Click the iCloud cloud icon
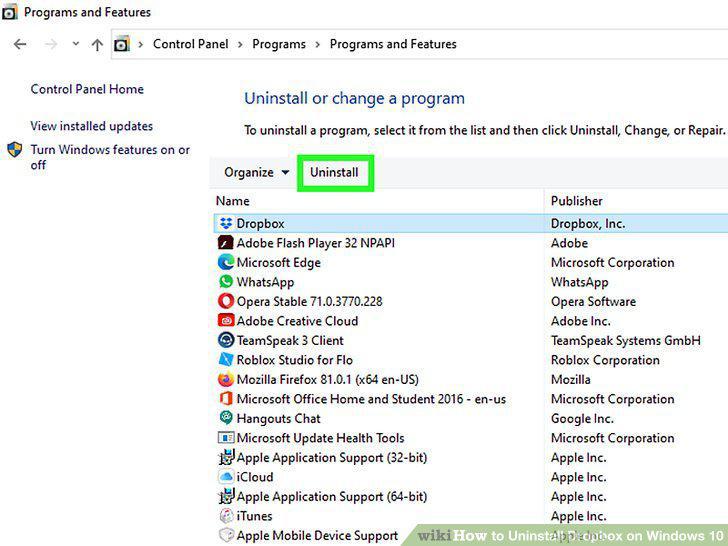The image size is (728, 546). [226, 477]
